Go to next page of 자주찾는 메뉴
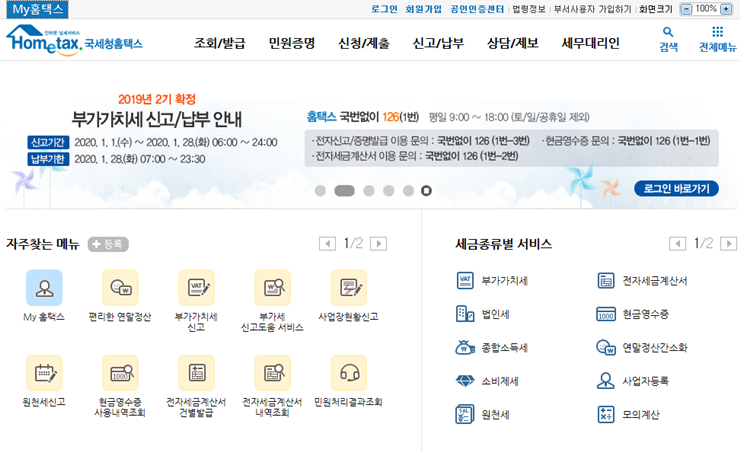The image size is (740, 452). point(378,243)
